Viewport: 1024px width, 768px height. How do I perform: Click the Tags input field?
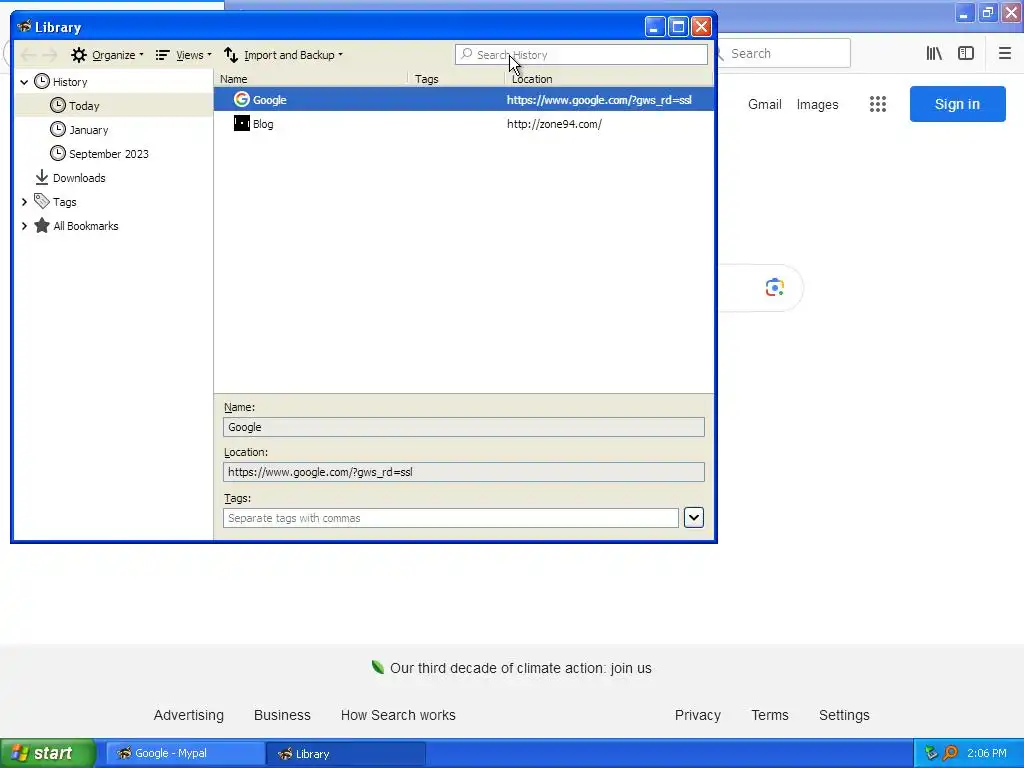tap(451, 518)
